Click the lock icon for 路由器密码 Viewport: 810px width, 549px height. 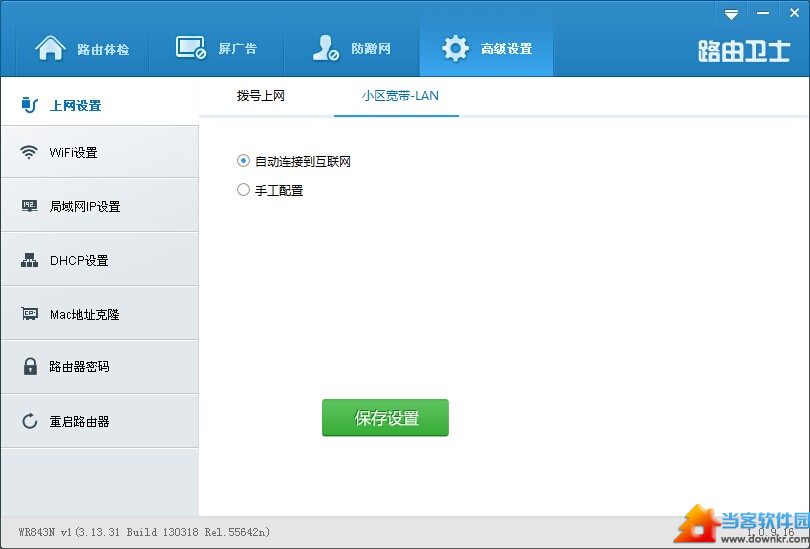point(30,367)
